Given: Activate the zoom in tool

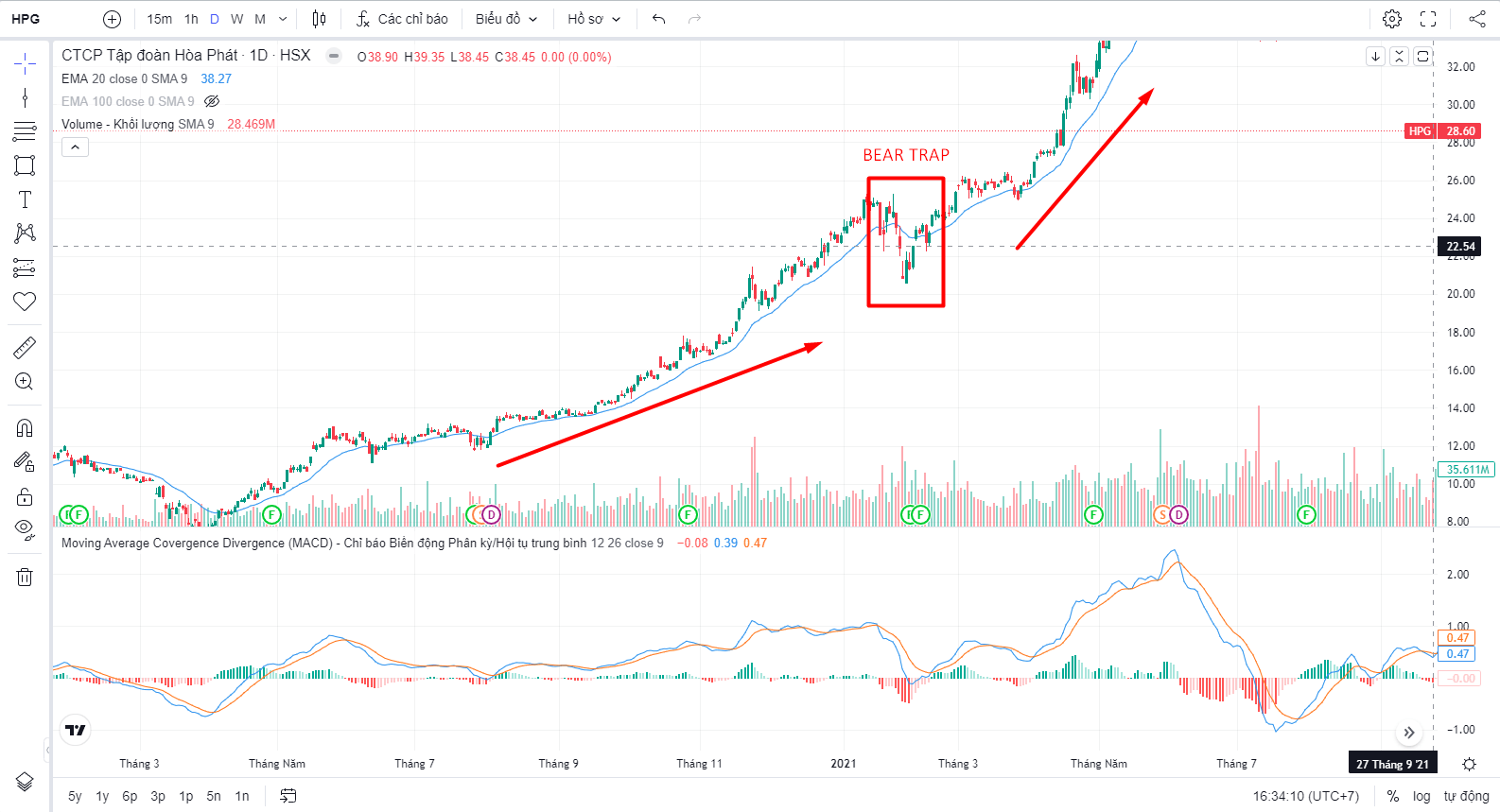Looking at the screenshot, I should [25, 382].
